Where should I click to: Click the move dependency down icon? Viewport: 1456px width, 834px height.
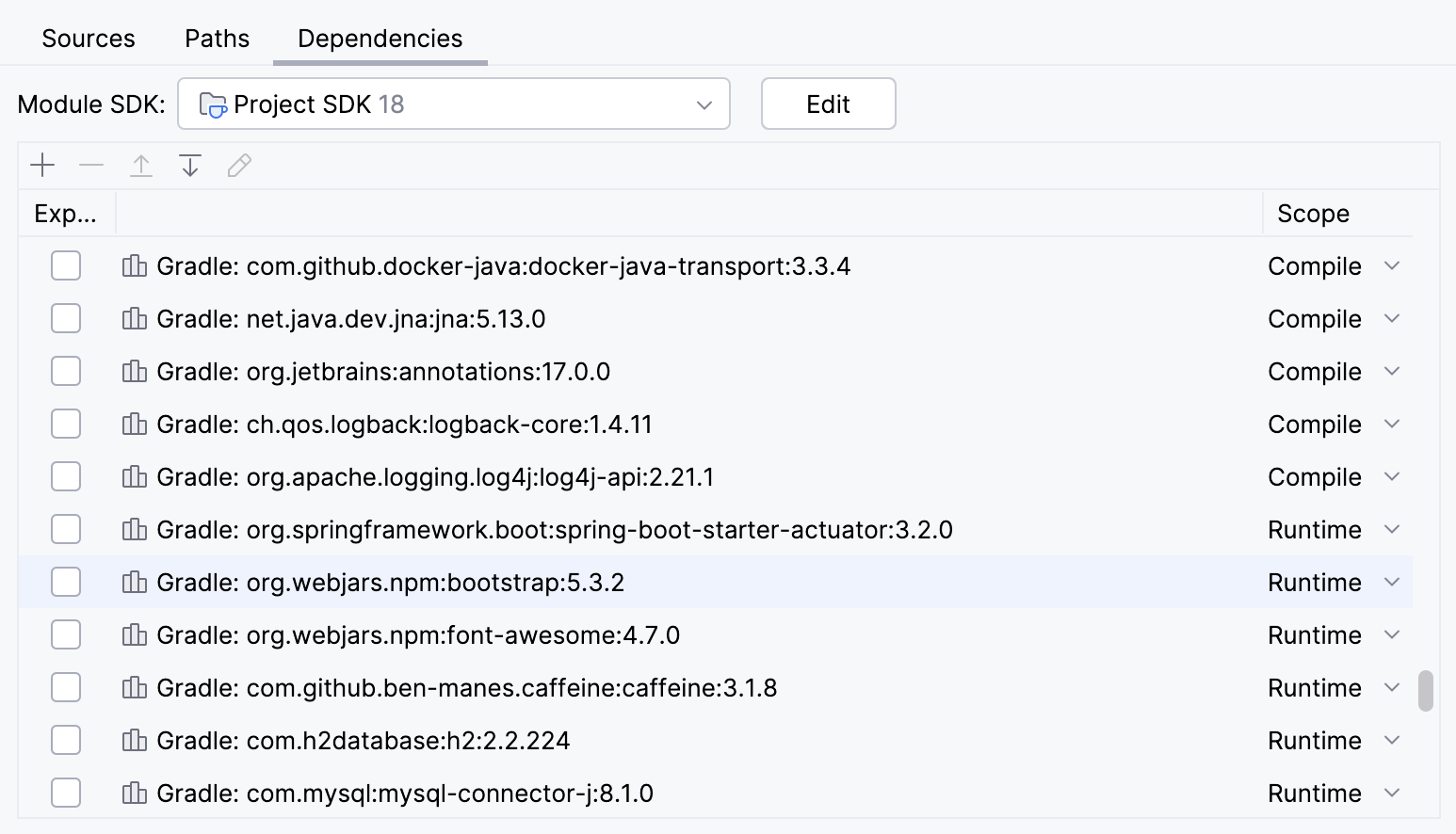point(189,165)
